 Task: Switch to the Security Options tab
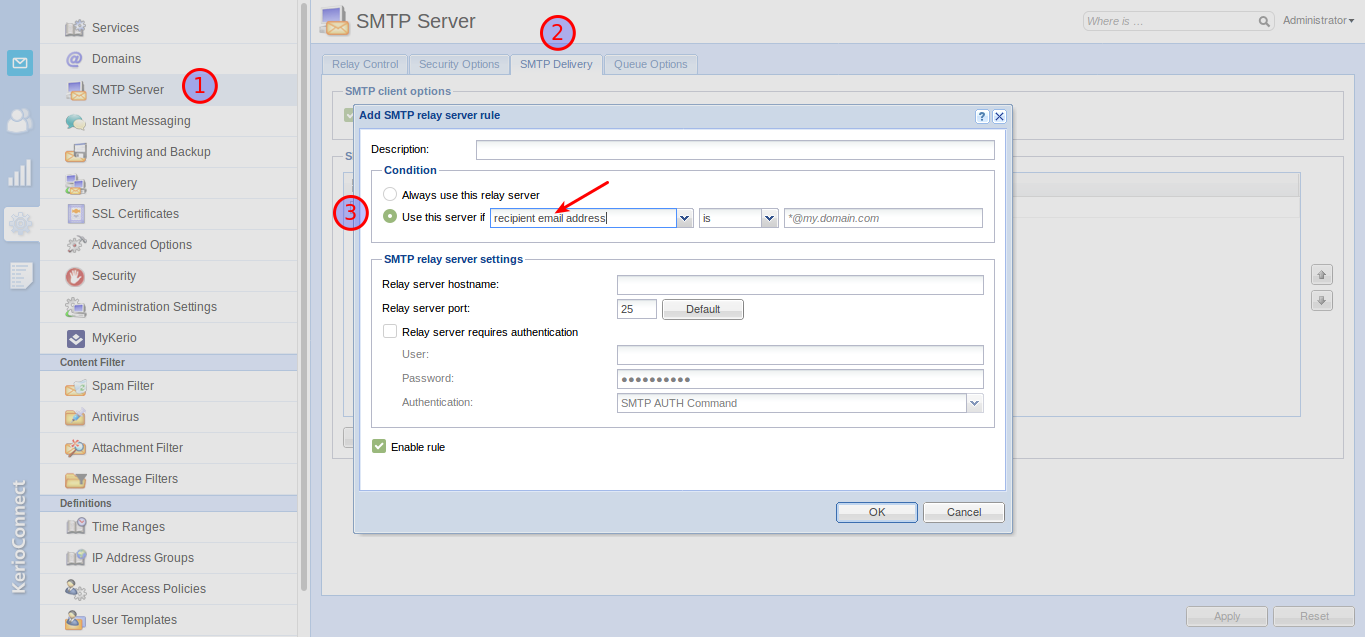point(459,64)
